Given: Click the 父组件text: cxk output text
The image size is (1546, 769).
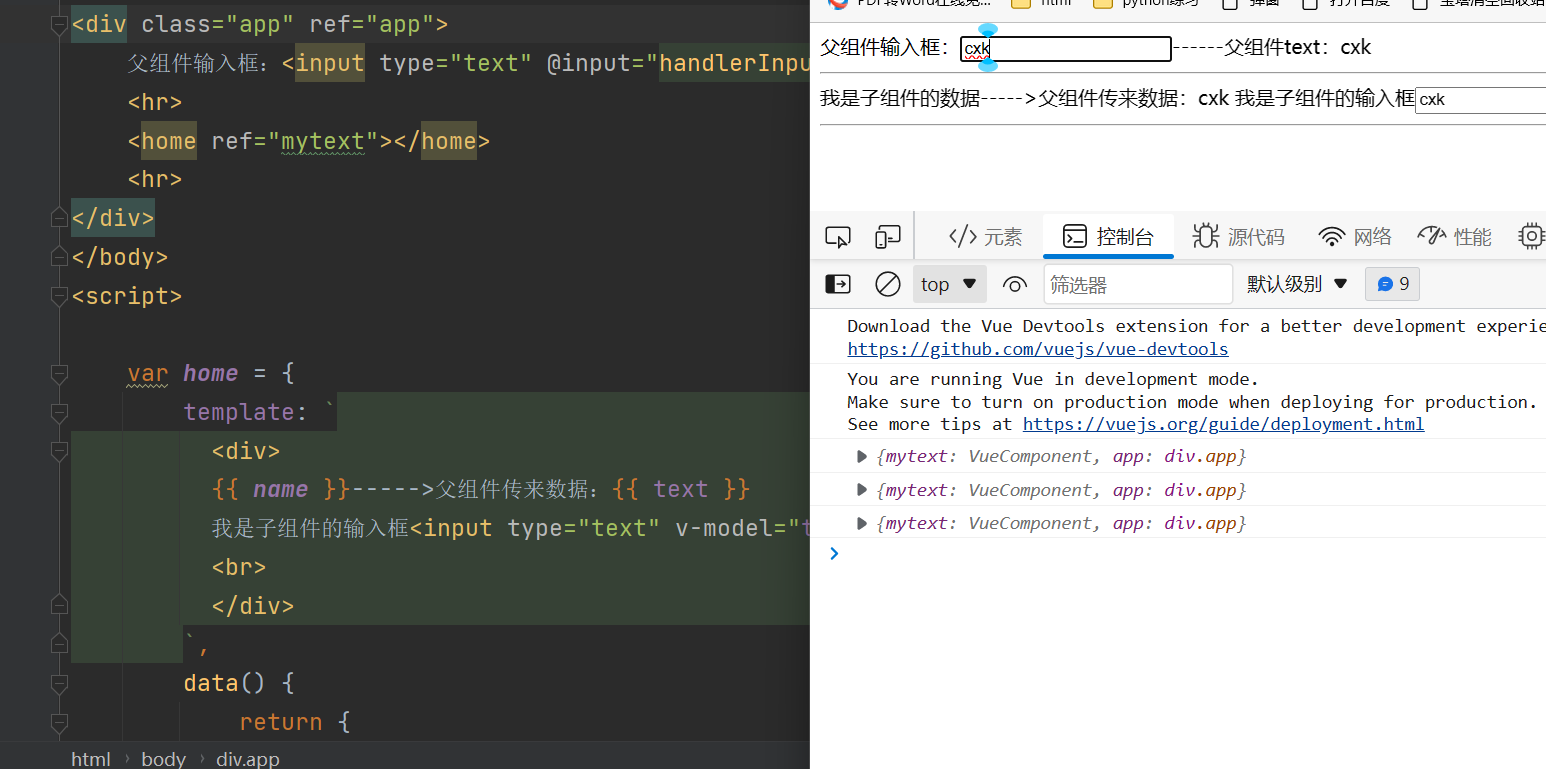Looking at the screenshot, I should 1297,47.
